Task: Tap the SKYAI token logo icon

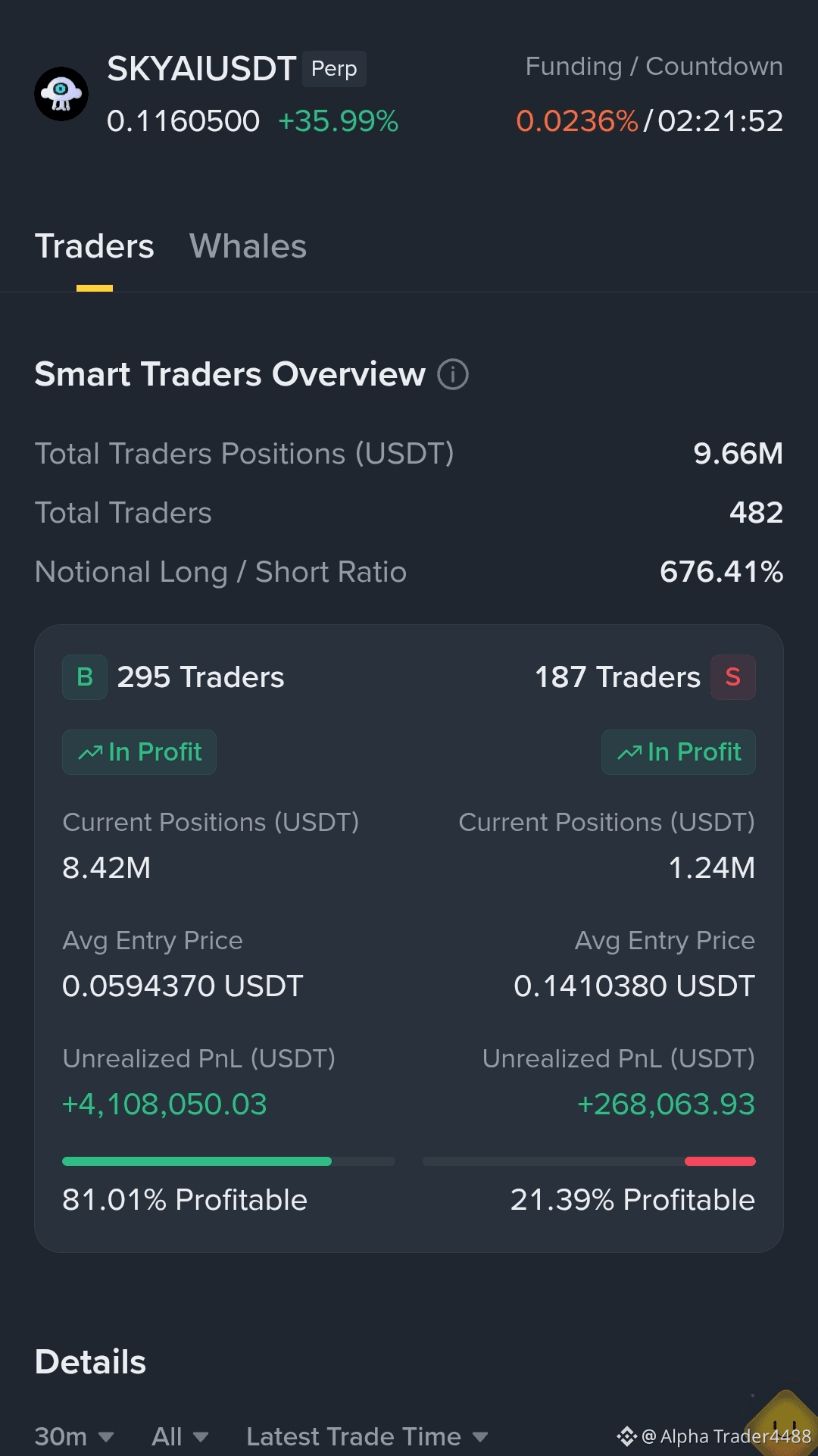Action: [61, 94]
